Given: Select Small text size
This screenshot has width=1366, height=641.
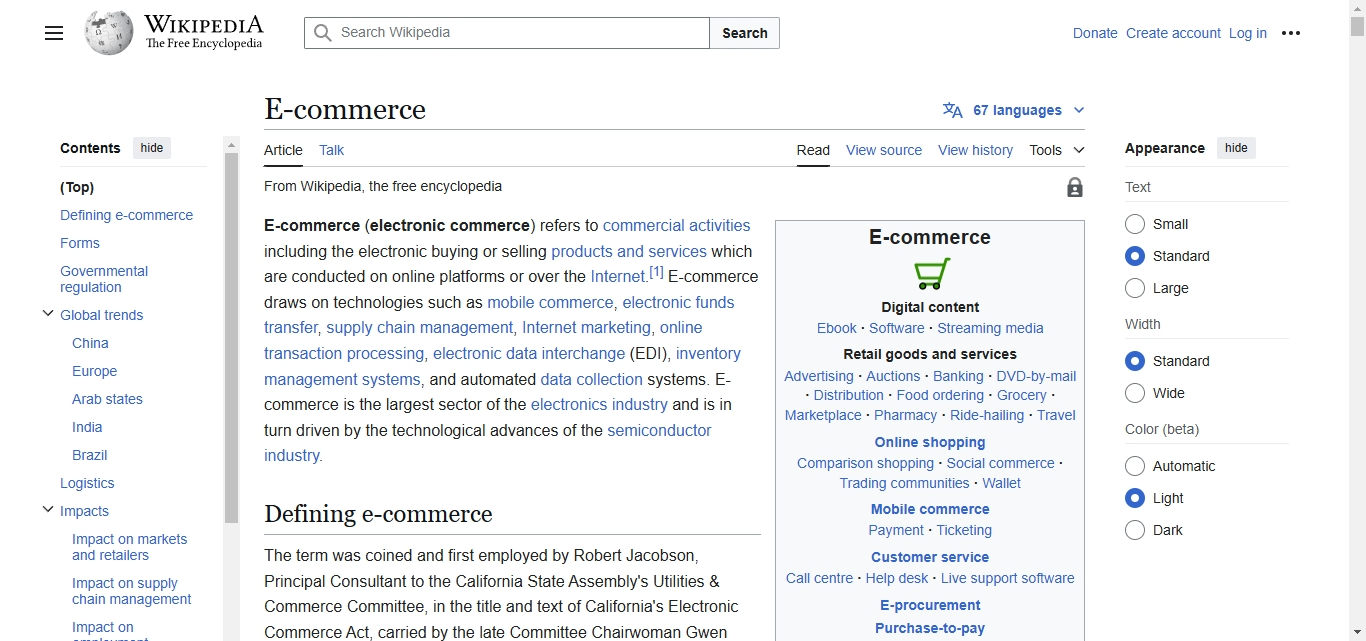Looking at the screenshot, I should click(x=1135, y=224).
